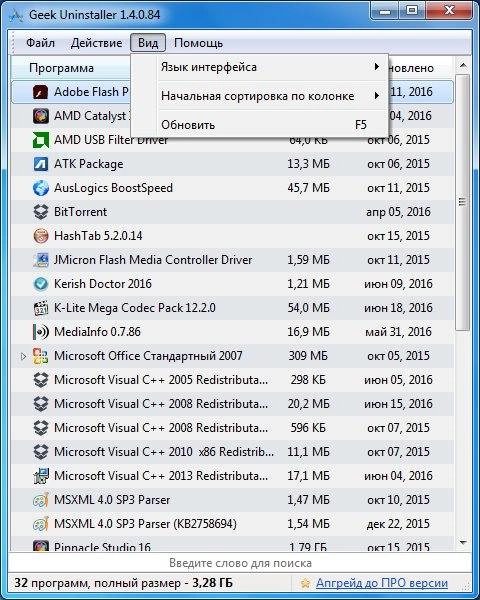
Task: Click the Kerish Doctor 2016 icon
Action: click(x=40, y=284)
